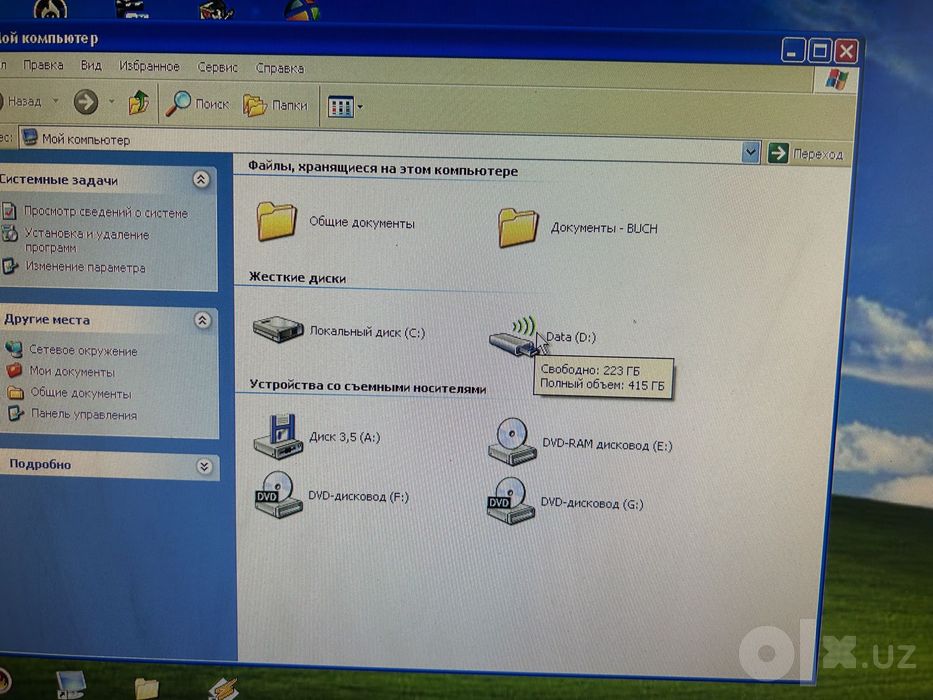Viewport: 933px width, 700px height.
Task: Click the Forward arrow toolbar button
Action: click(86, 102)
